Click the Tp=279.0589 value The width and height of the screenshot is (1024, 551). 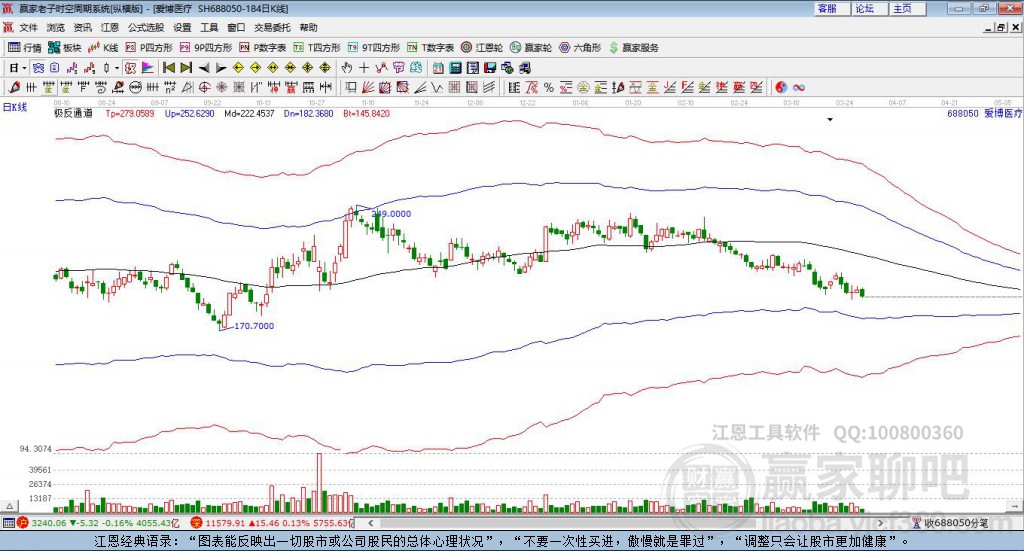[x=130, y=114]
